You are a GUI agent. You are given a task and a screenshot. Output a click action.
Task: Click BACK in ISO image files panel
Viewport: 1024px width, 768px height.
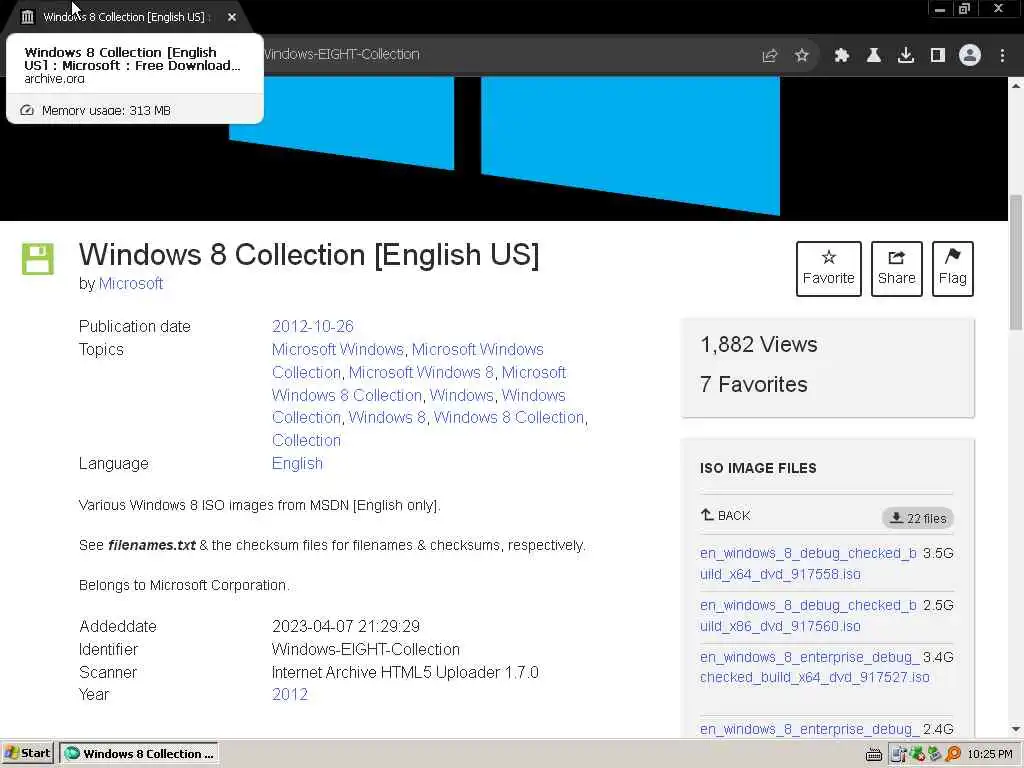coord(726,515)
